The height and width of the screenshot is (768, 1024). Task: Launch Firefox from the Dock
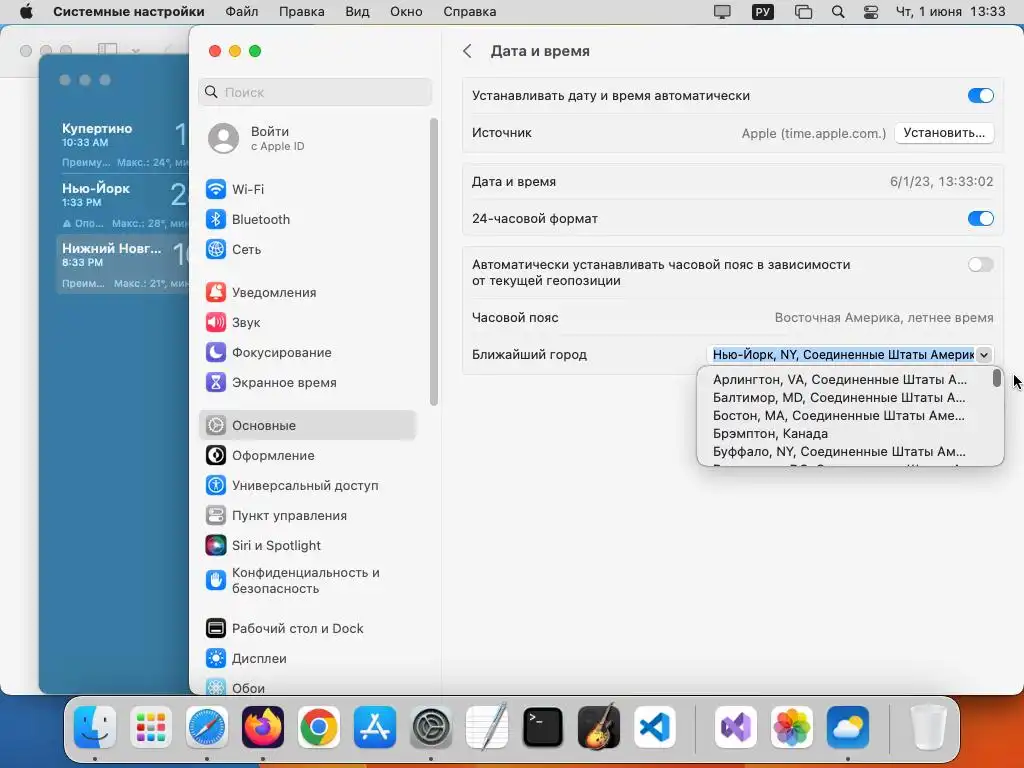(x=263, y=727)
